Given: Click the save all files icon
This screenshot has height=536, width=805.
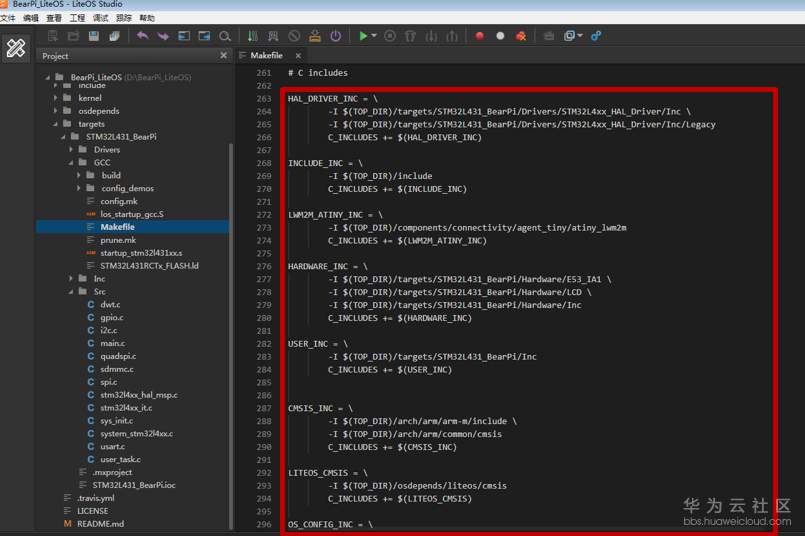Looking at the screenshot, I should click(114, 36).
